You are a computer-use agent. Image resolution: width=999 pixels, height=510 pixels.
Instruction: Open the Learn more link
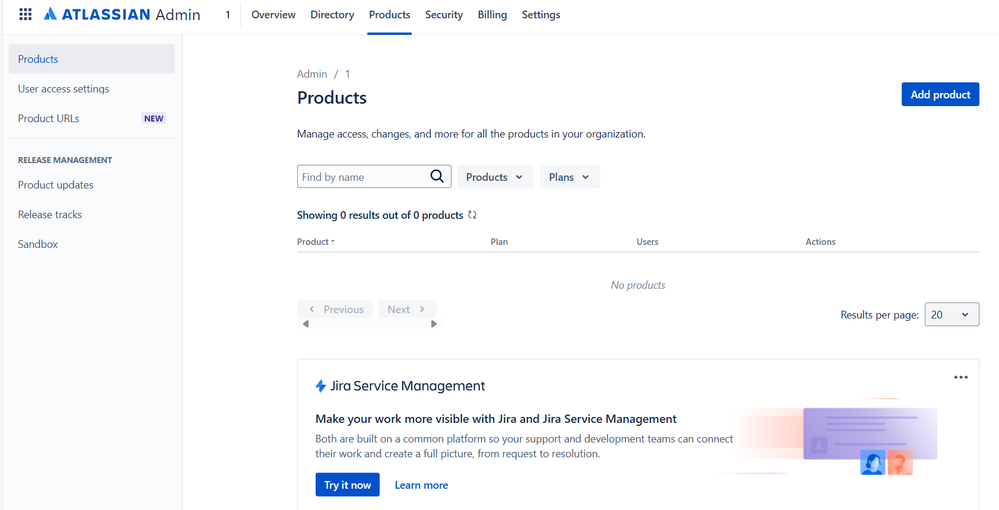(421, 485)
